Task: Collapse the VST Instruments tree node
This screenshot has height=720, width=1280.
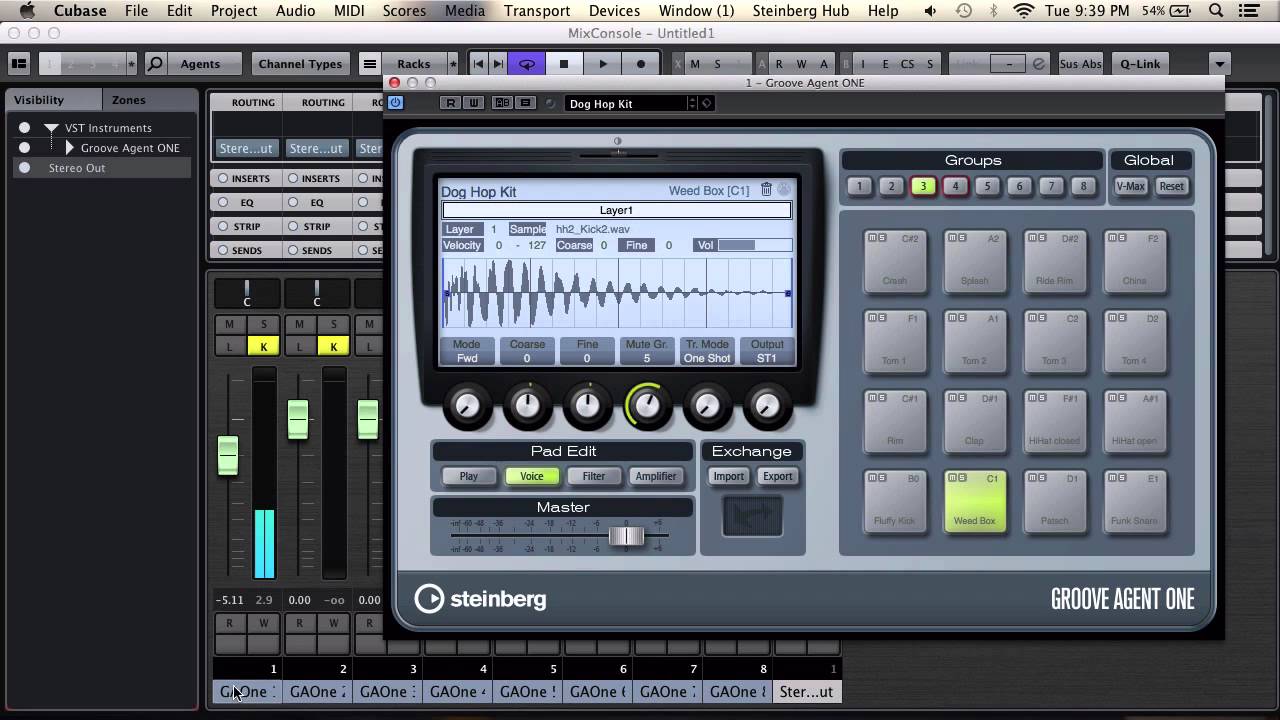Action: [x=51, y=128]
